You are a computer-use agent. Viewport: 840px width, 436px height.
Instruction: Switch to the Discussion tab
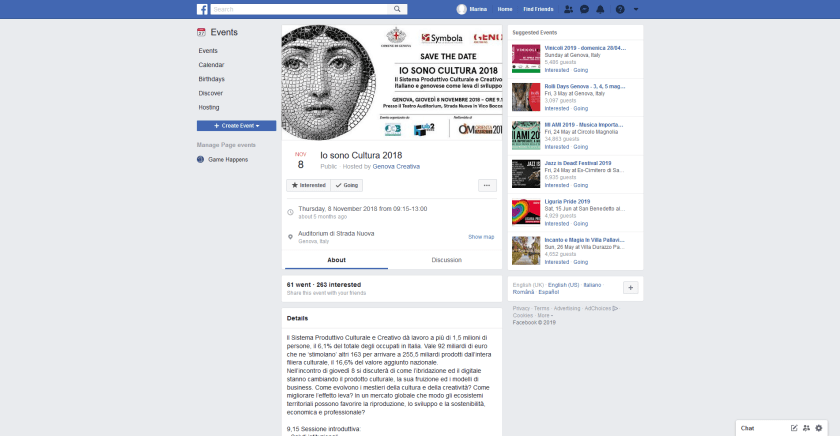pos(446,260)
